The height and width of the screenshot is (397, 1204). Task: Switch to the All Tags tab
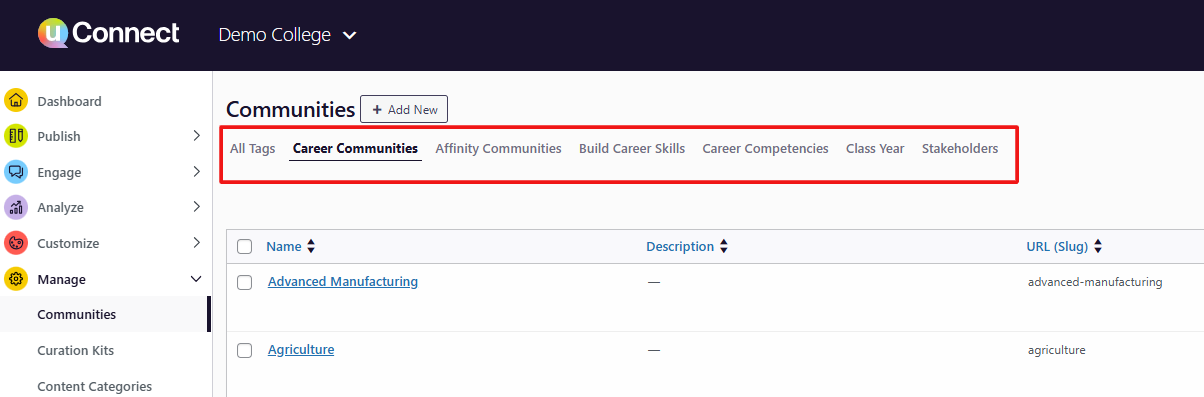[x=252, y=148]
